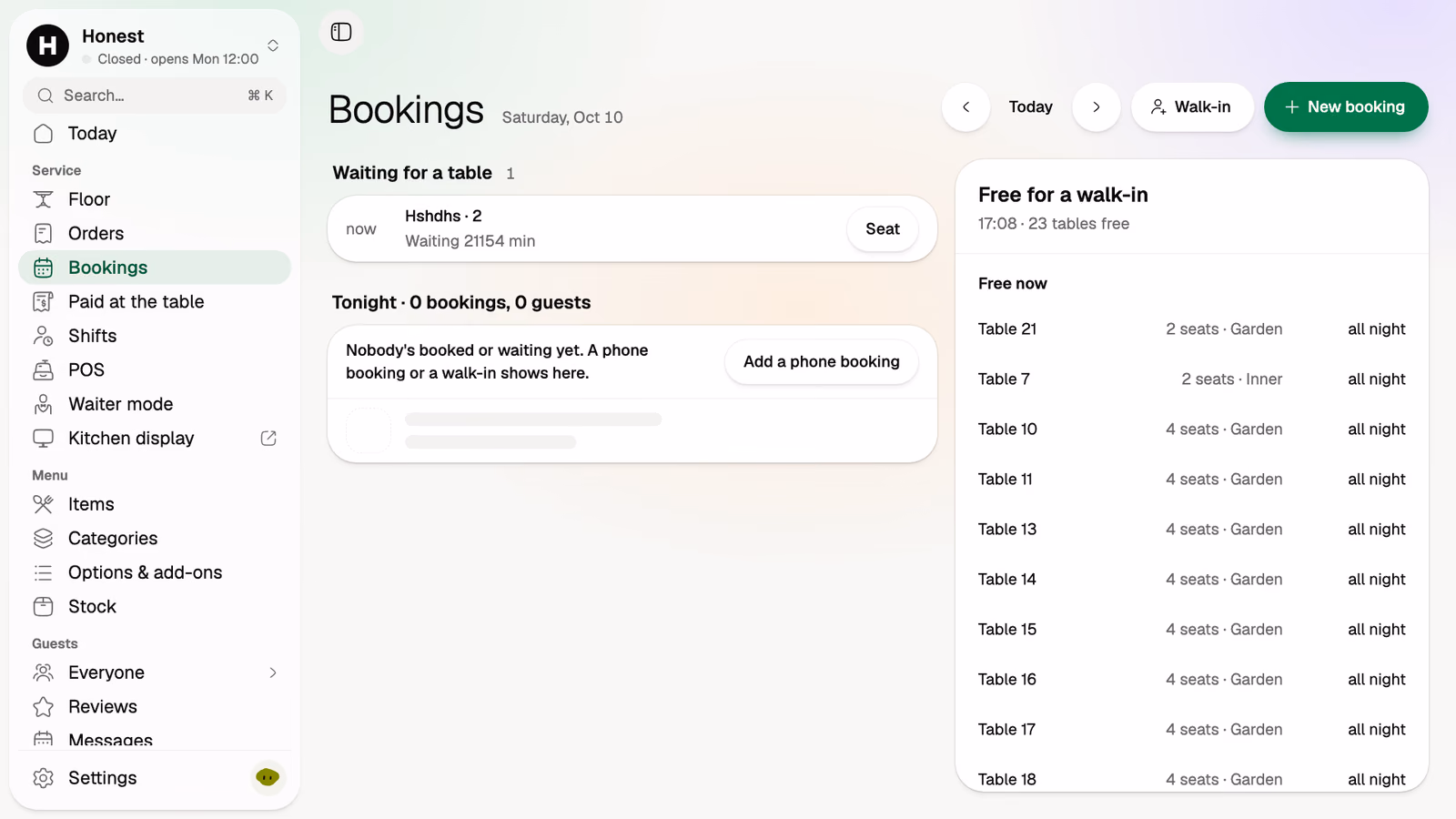Screen dimensions: 1456x819
Task: Open the Honest venue switcher chevrons
Action: coord(273,45)
